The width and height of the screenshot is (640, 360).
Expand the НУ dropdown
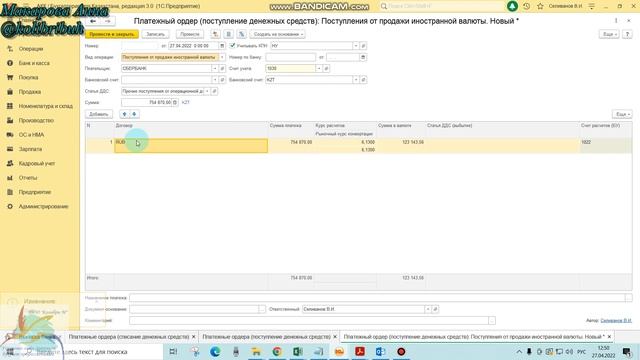pyautogui.click(x=356, y=46)
